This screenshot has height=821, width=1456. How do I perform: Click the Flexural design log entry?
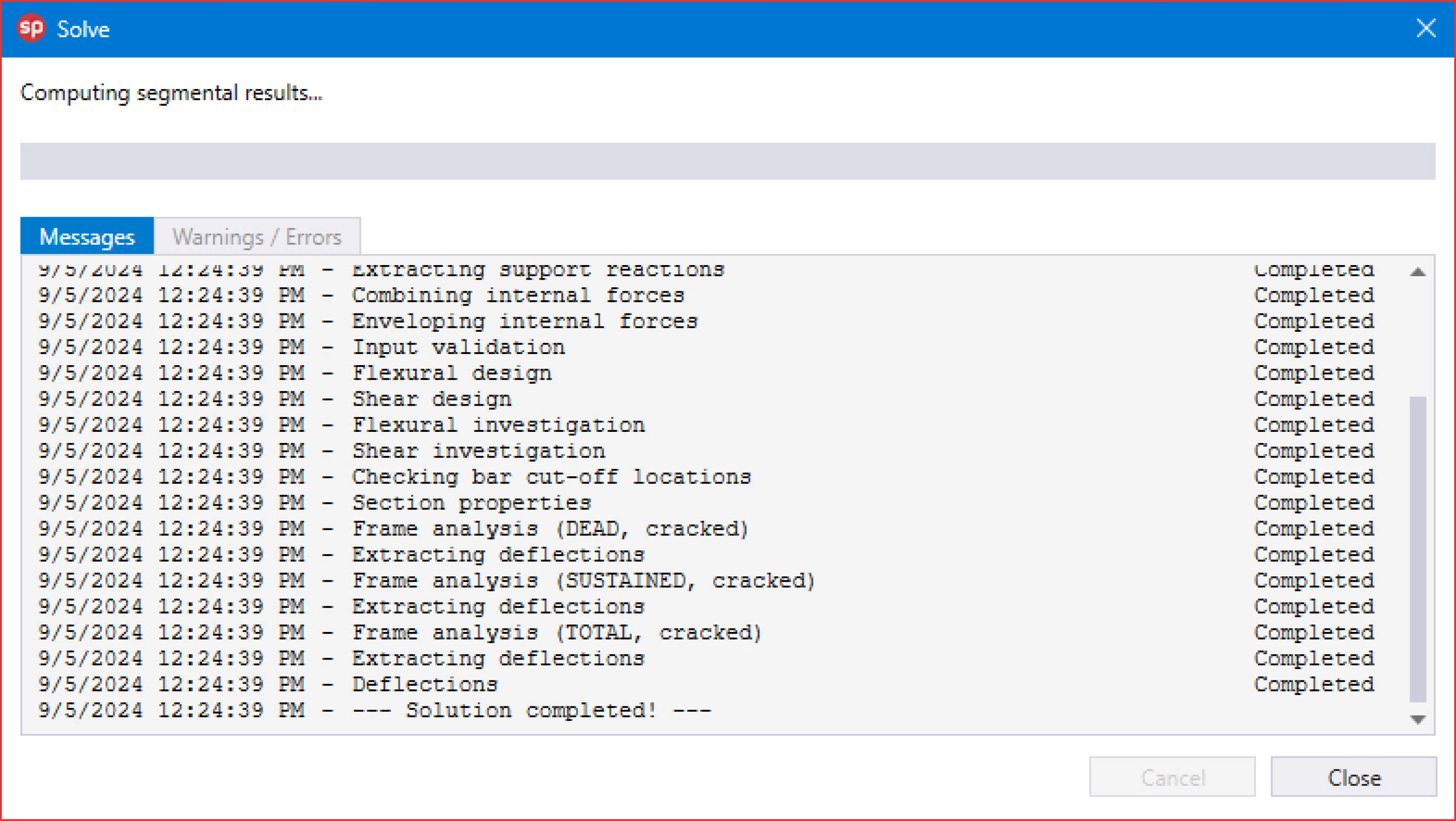[452, 373]
